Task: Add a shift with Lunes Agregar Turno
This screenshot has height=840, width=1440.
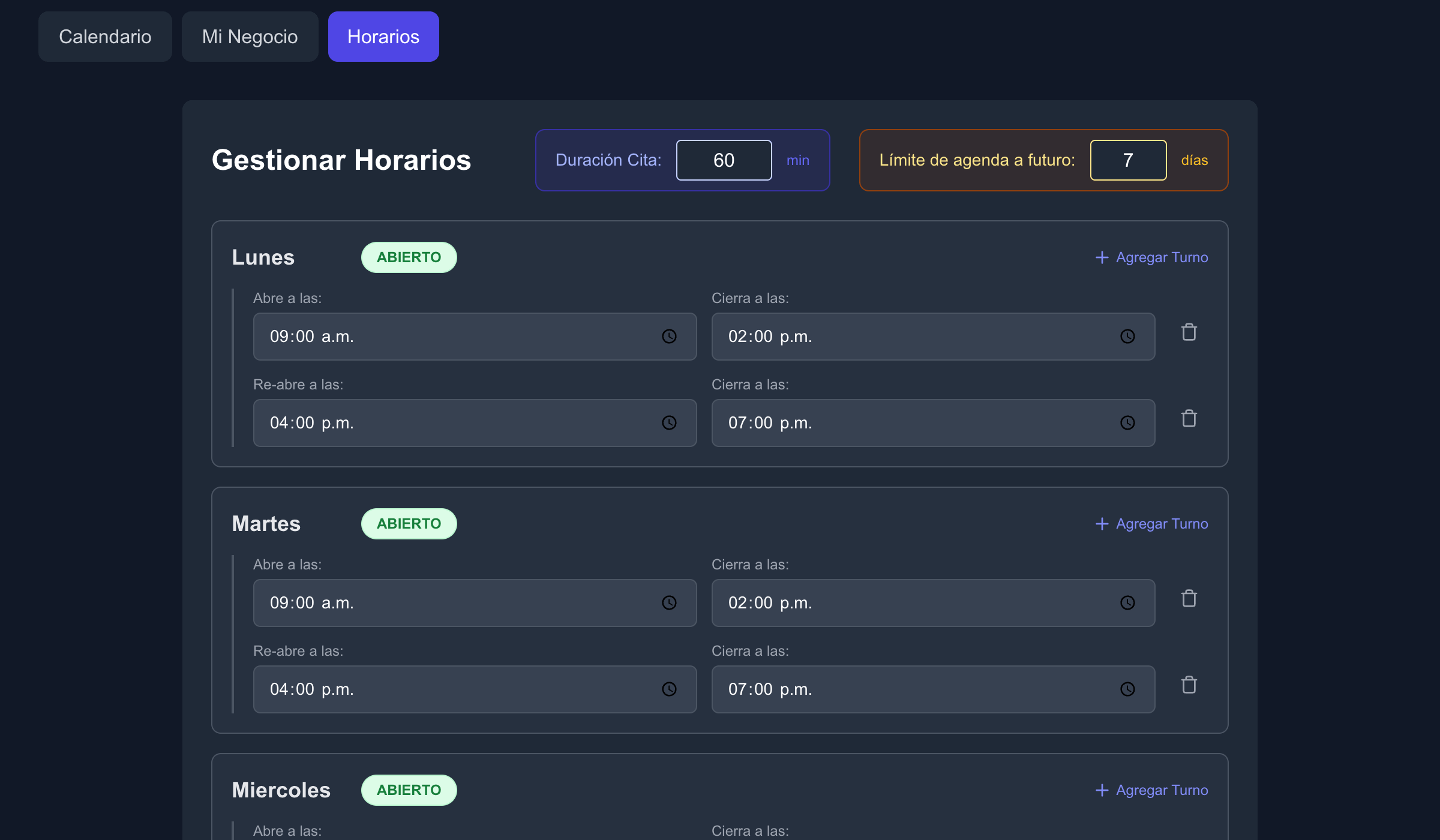Action: click(1151, 257)
